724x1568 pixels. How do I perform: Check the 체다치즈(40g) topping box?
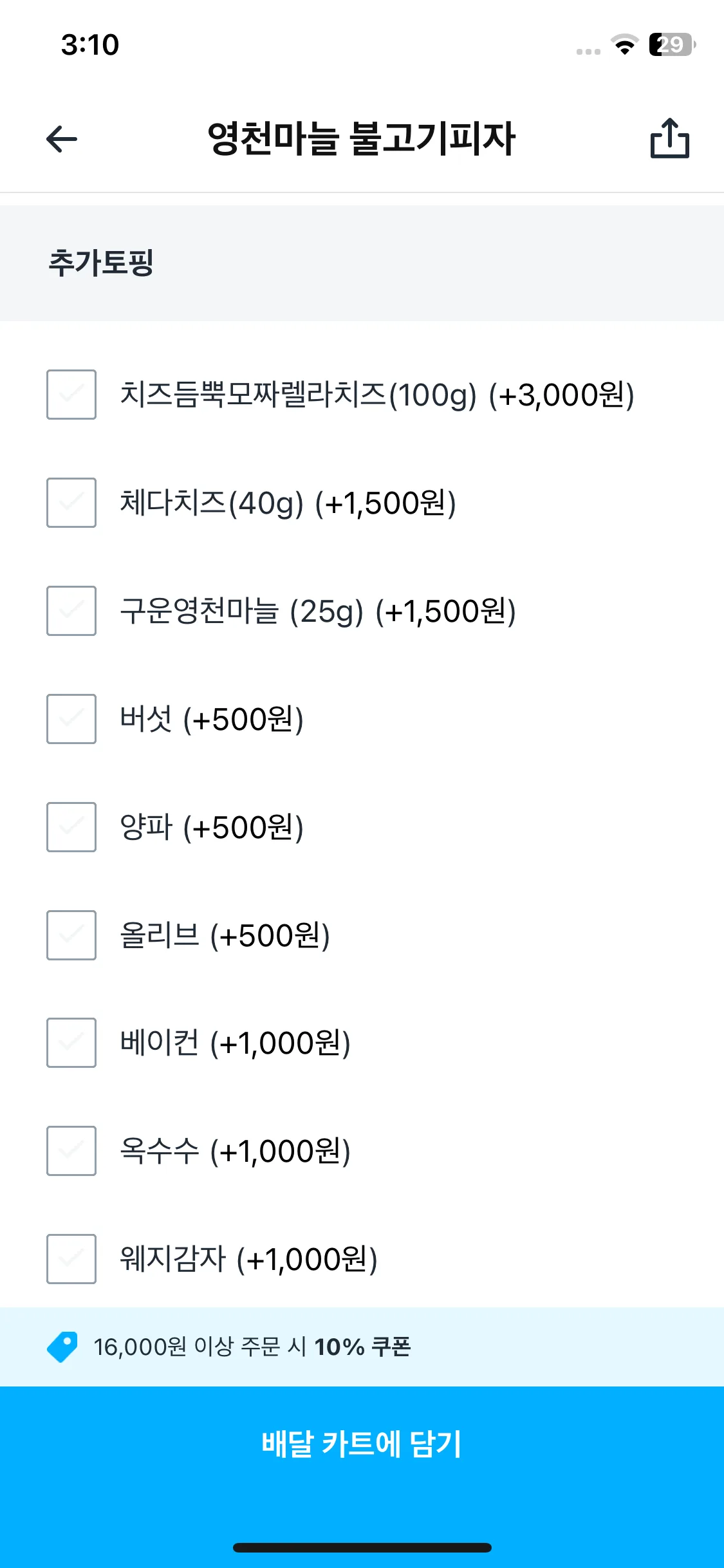(71, 503)
